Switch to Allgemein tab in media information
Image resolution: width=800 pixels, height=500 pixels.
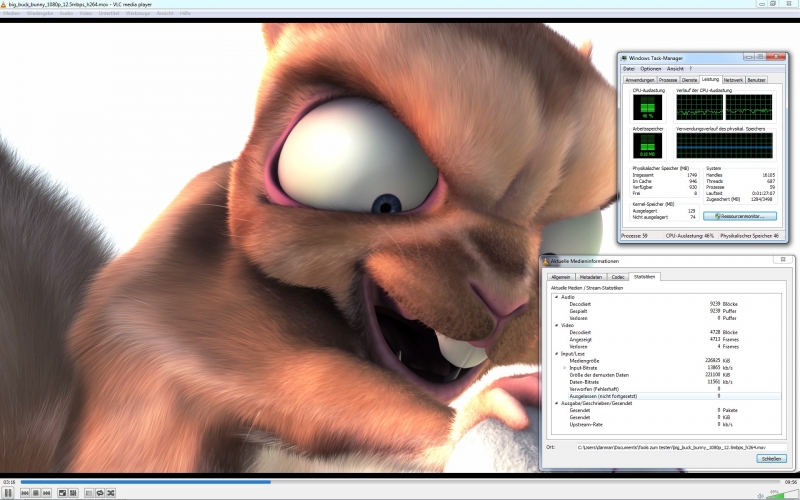[560, 277]
